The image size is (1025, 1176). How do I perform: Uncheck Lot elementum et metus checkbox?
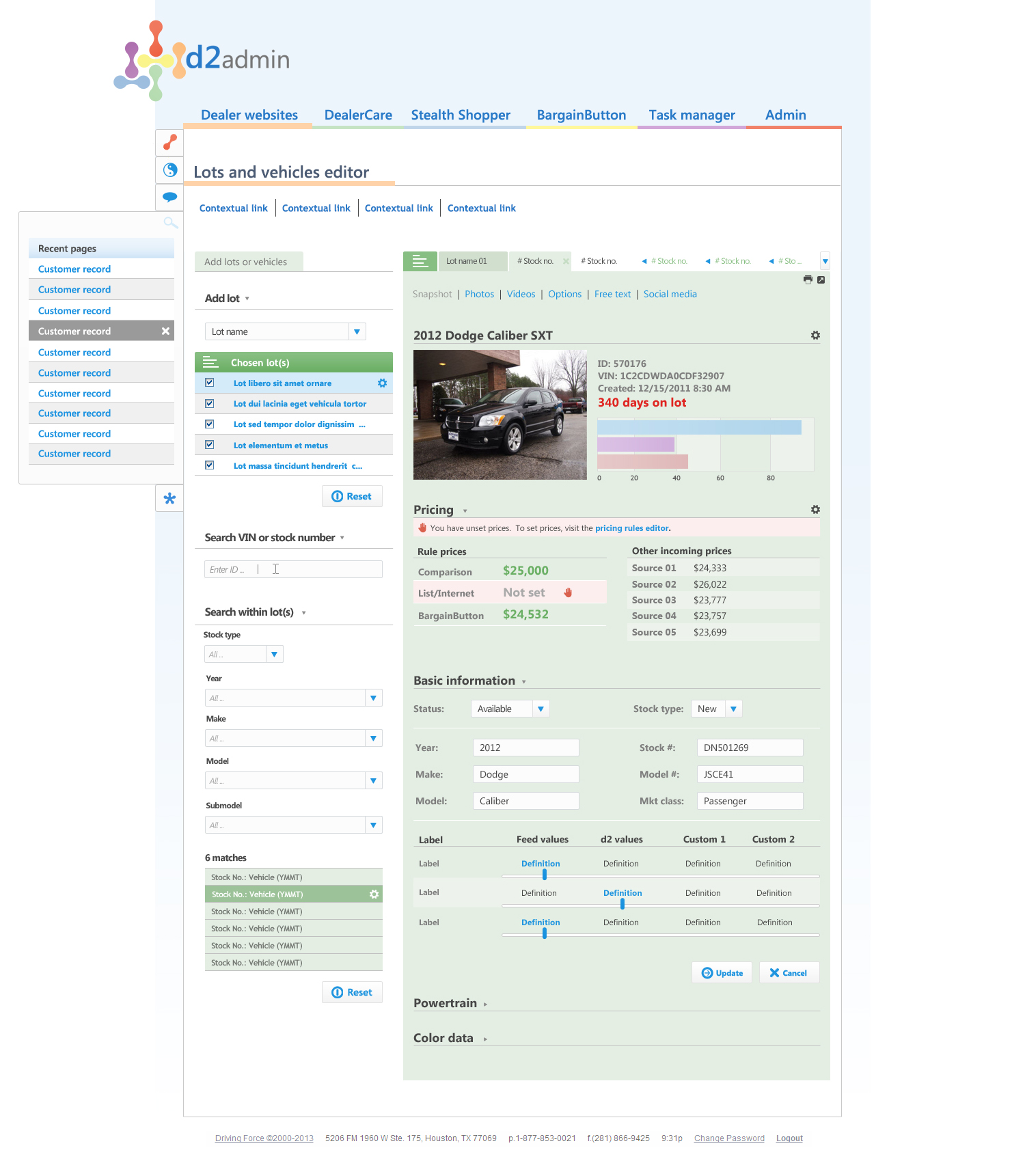210,444
